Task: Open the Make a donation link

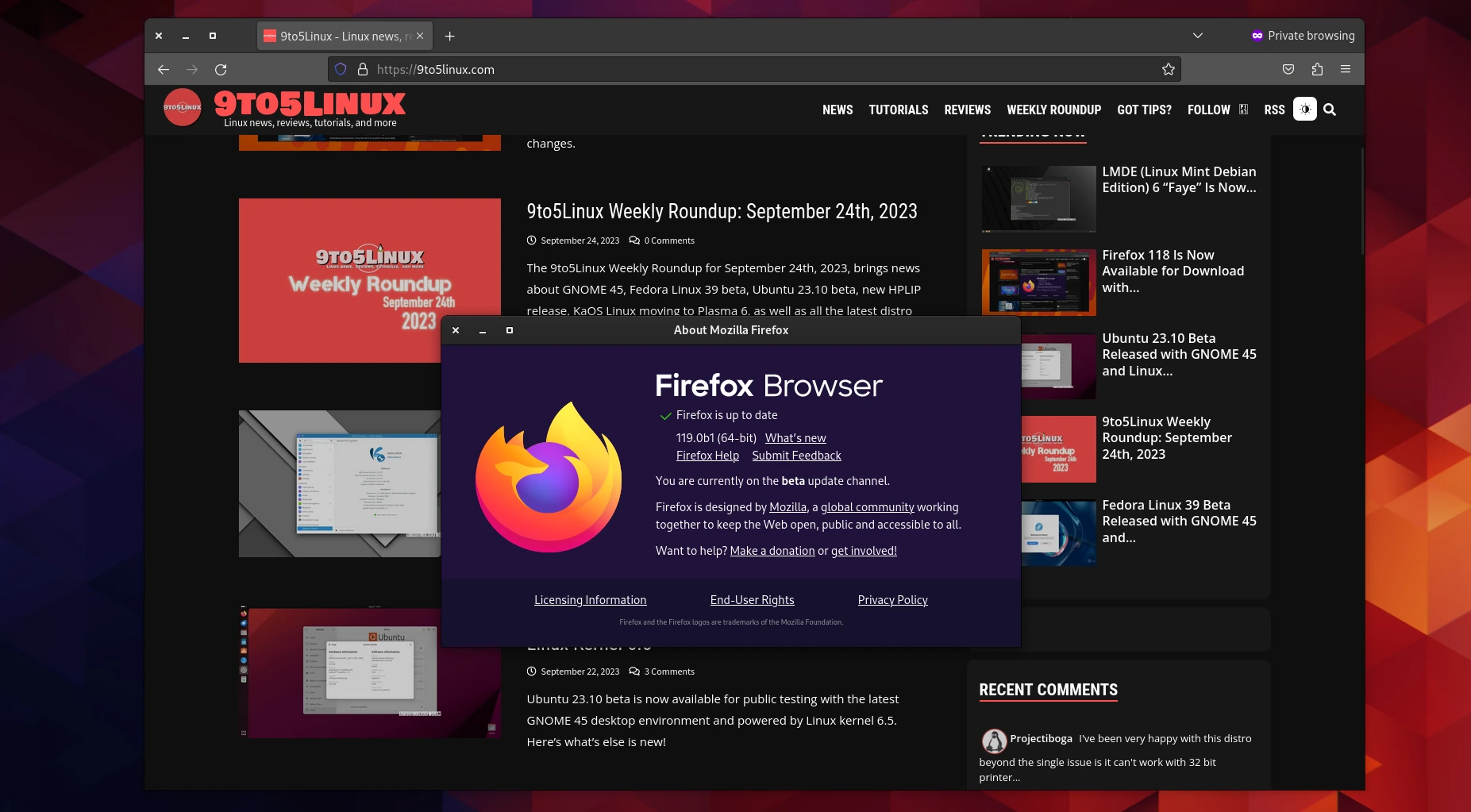Action: 772,550
